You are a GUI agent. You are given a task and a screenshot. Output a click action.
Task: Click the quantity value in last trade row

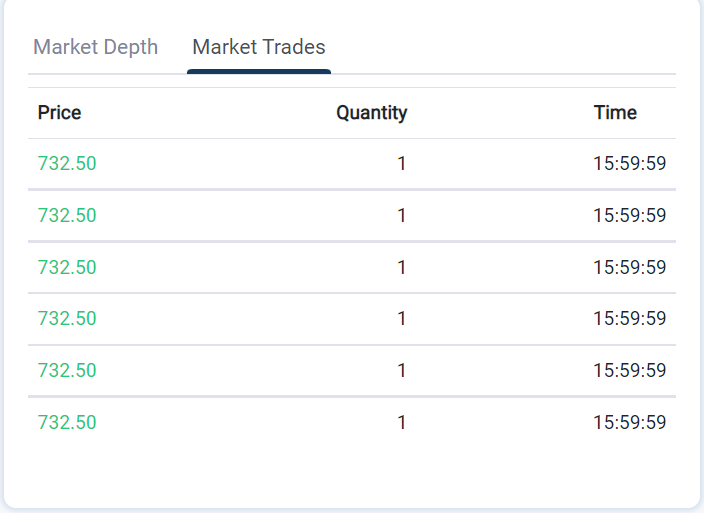coord(402,423)
